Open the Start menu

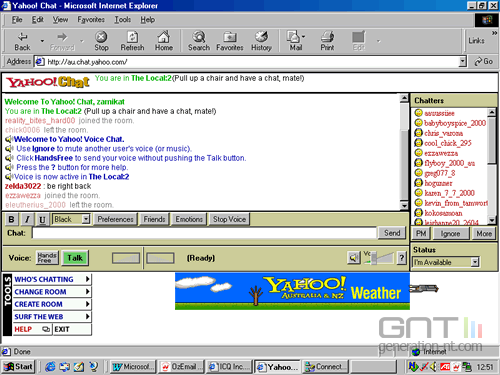click(x=18, y=367)
